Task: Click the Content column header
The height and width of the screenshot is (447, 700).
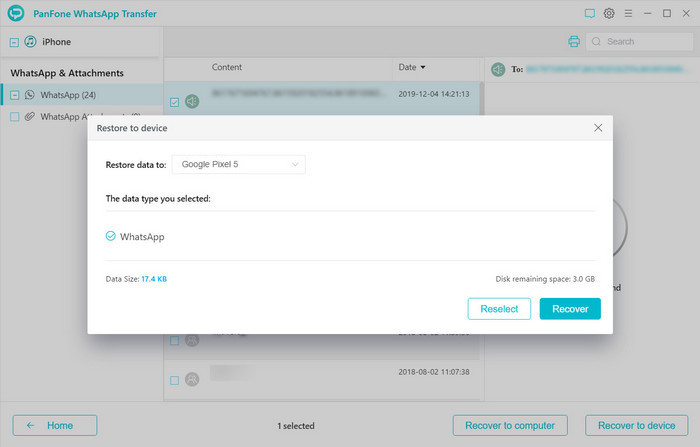Action: pos(227,67)
